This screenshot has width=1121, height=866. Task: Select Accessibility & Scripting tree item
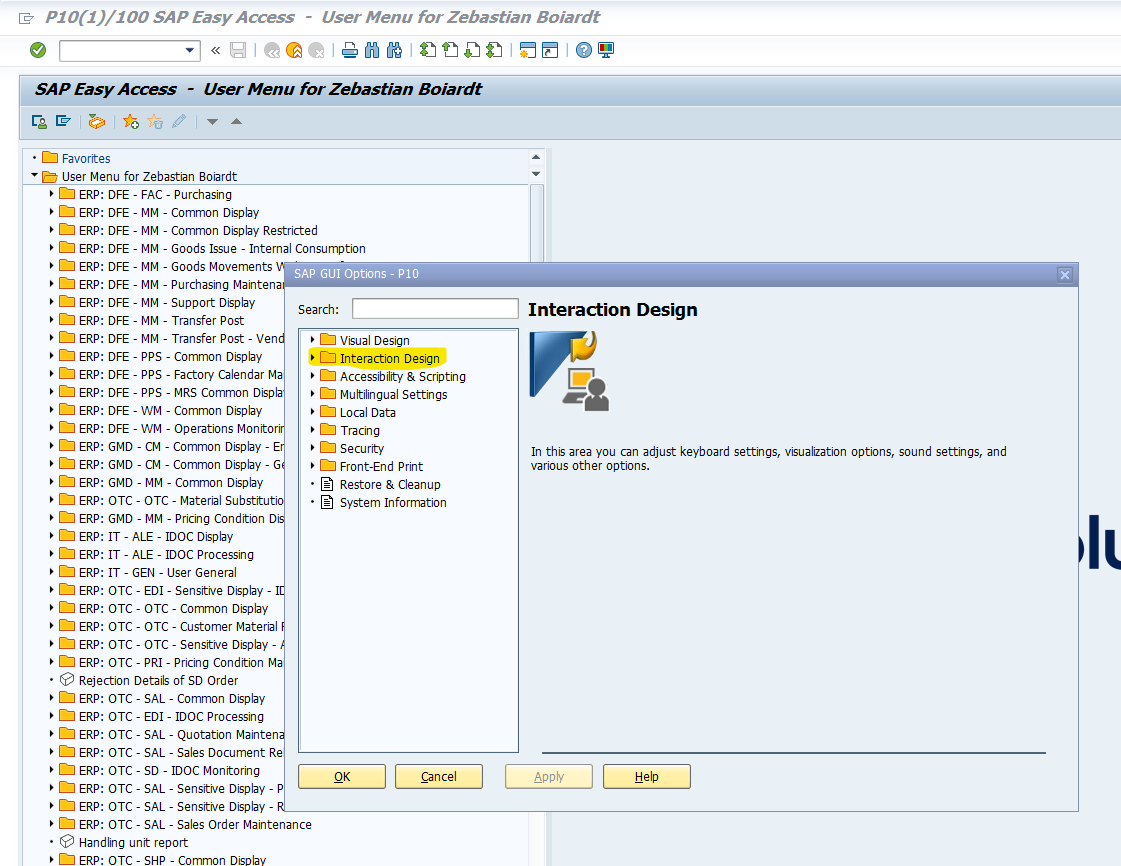(x=403, y=376)
